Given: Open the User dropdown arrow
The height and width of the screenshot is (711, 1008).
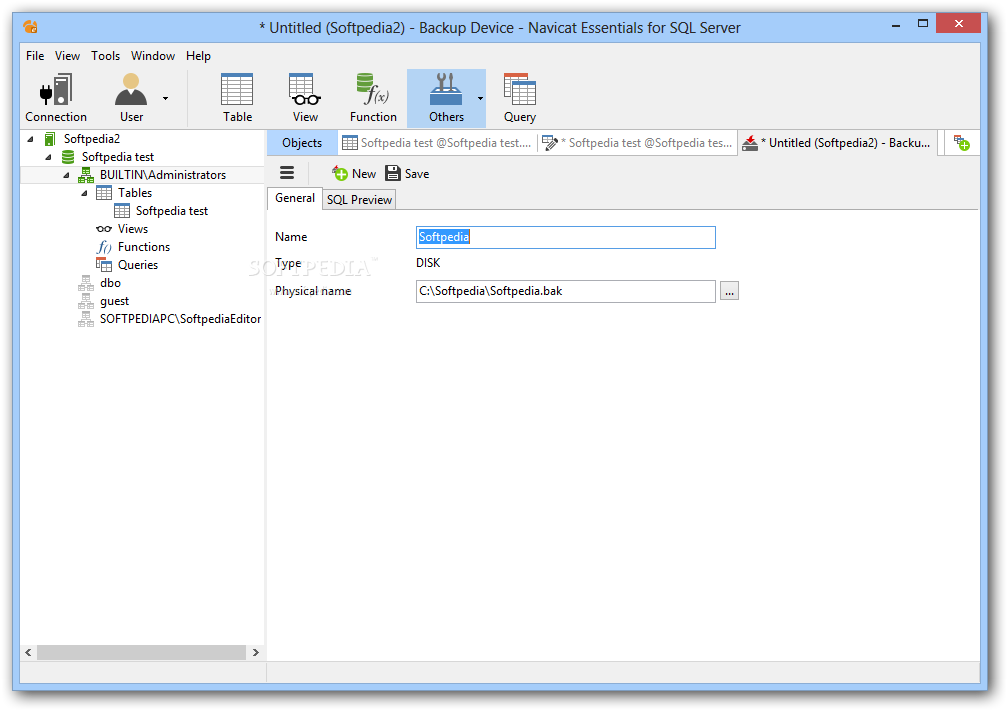Looking at the screenshot, I should click(x=165, y=98).
